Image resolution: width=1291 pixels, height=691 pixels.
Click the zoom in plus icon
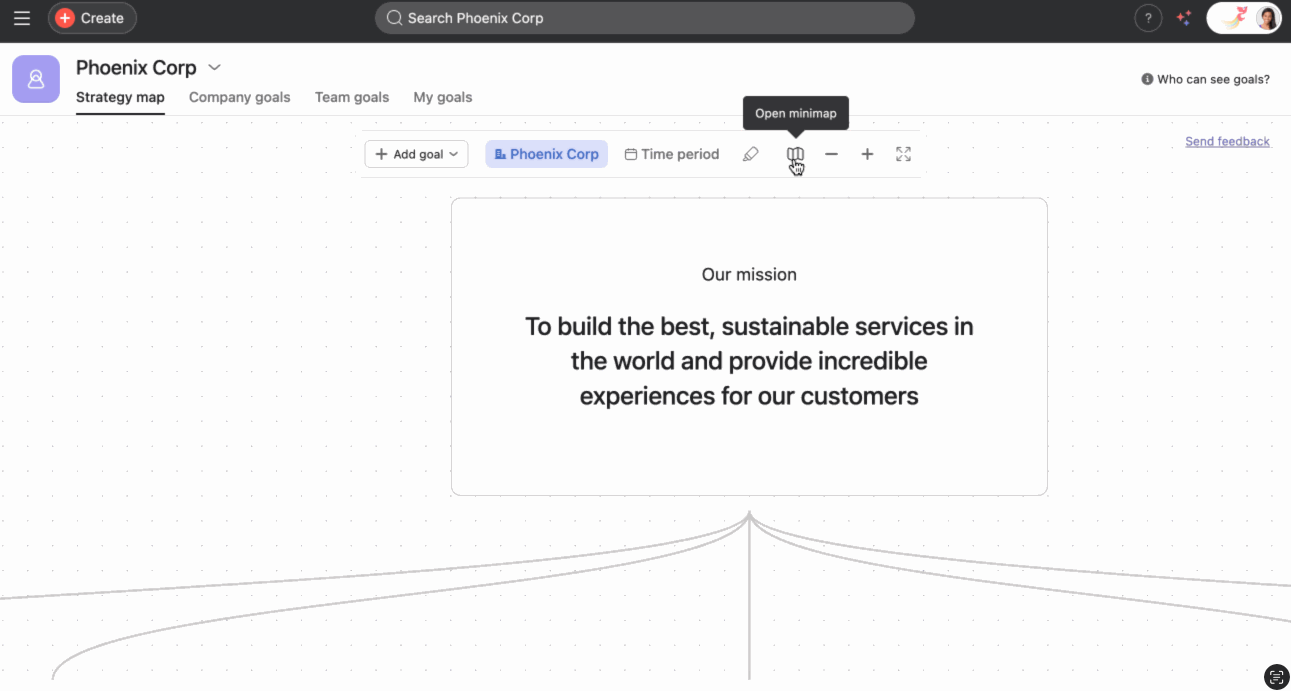[x=867, y=154]
